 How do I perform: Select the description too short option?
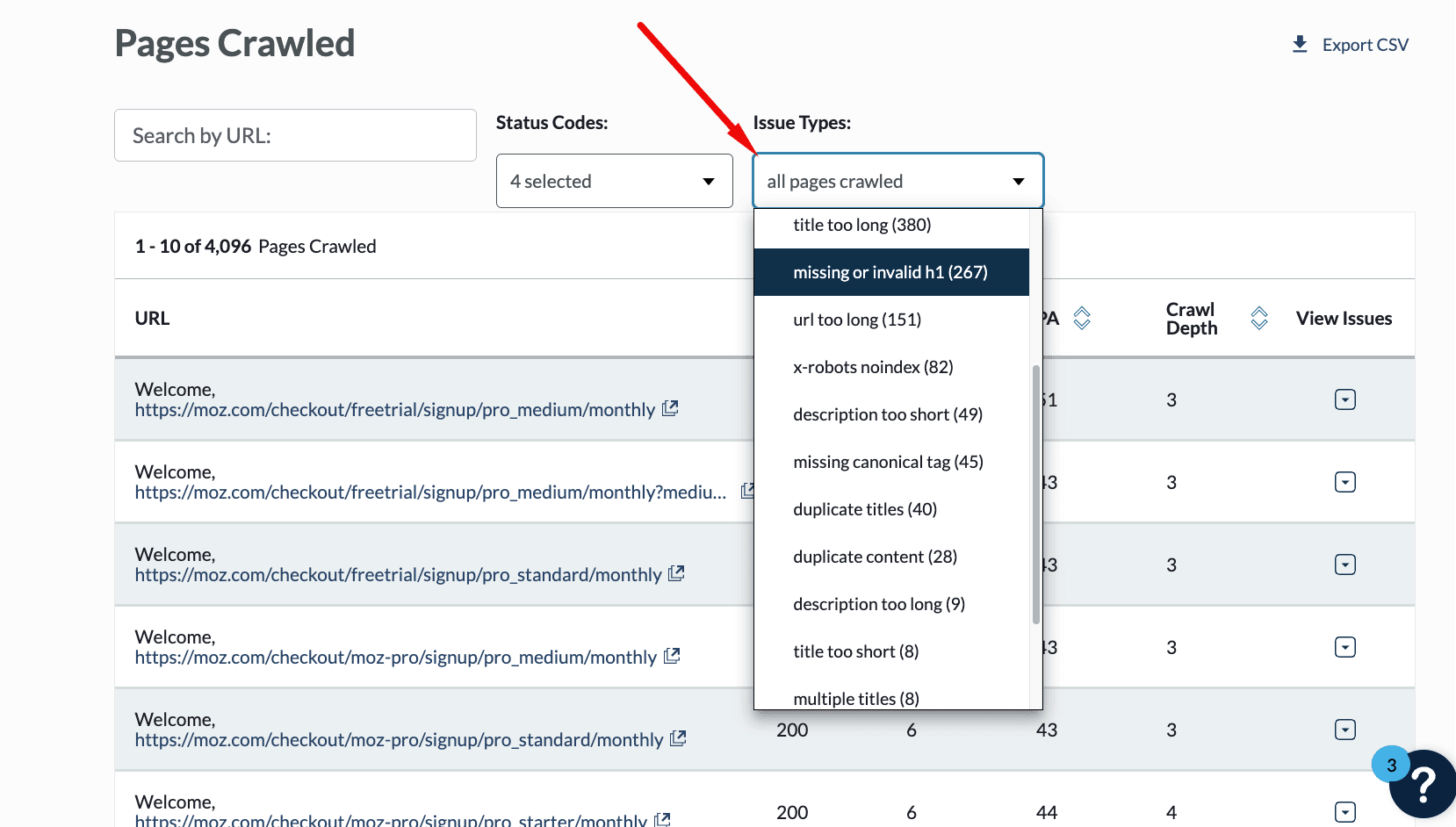point(887,413)
